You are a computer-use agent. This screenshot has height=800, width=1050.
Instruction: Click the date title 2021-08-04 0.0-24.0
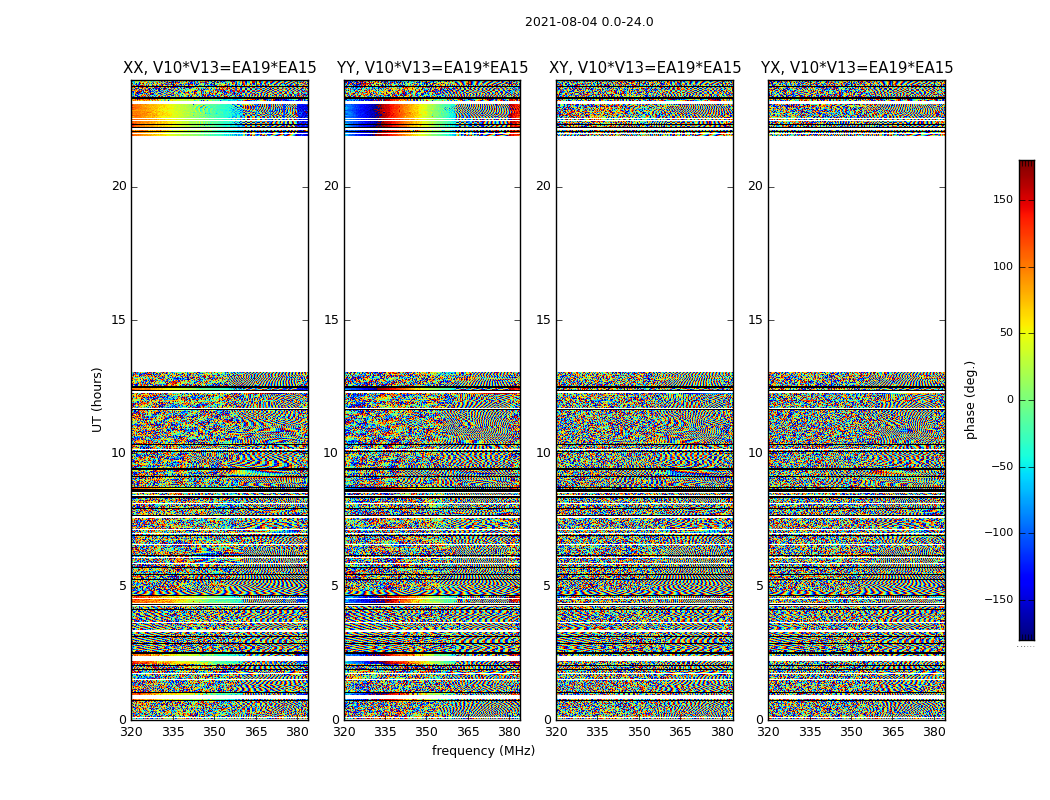pyautogui.click(x=589, y=22)
